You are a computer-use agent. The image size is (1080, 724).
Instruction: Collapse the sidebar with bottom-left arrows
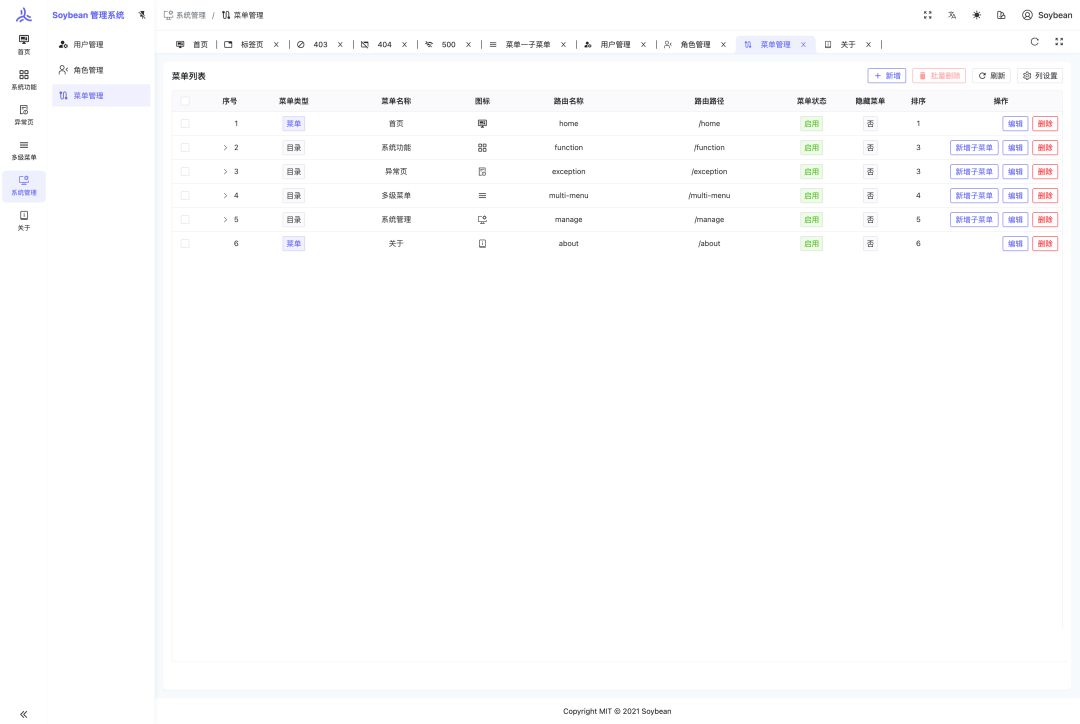[x=24, y=714]
